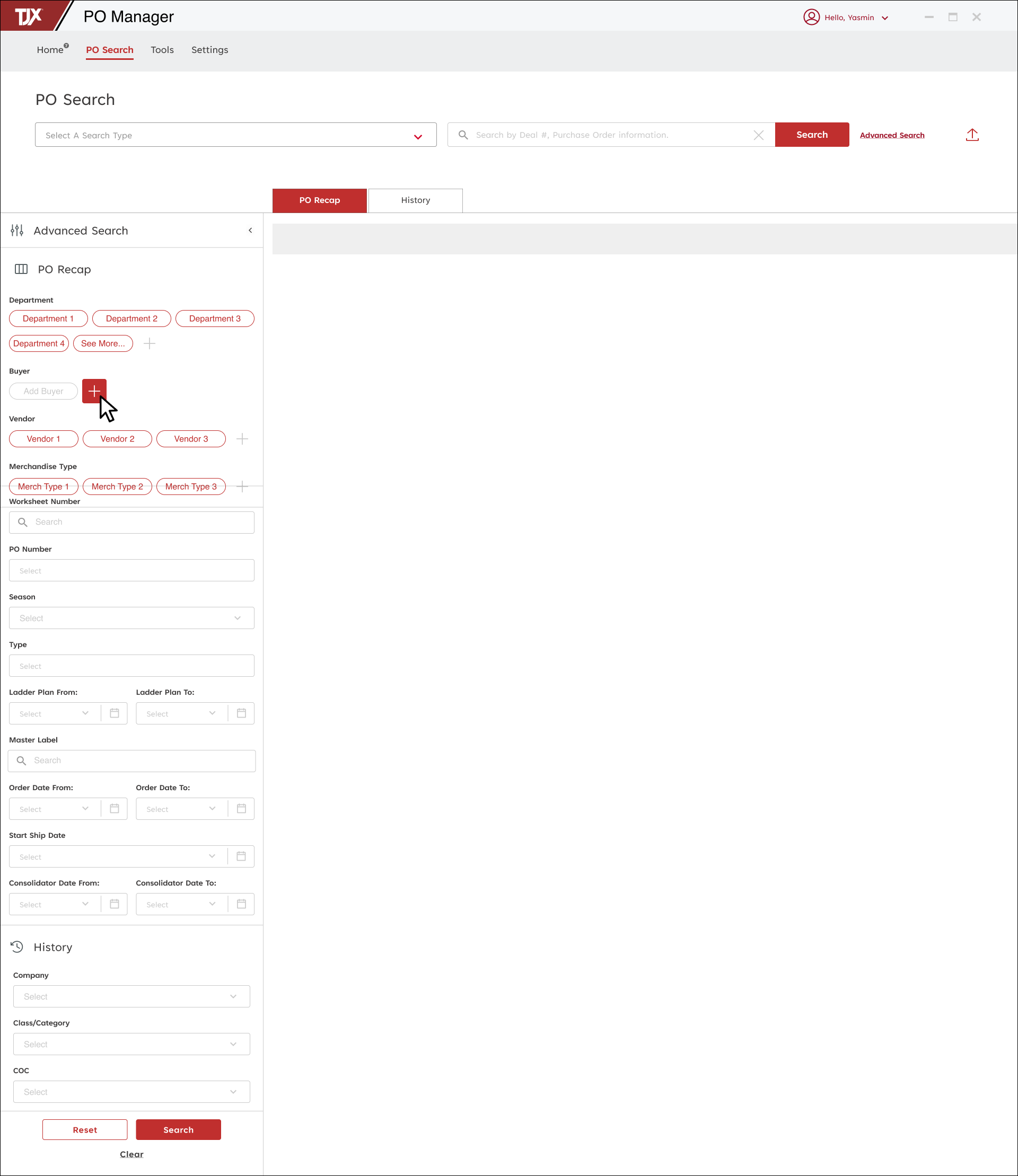Toggle the Department 4 chip
This screenshot has width=1018, height=1176.
coord(39,343)
